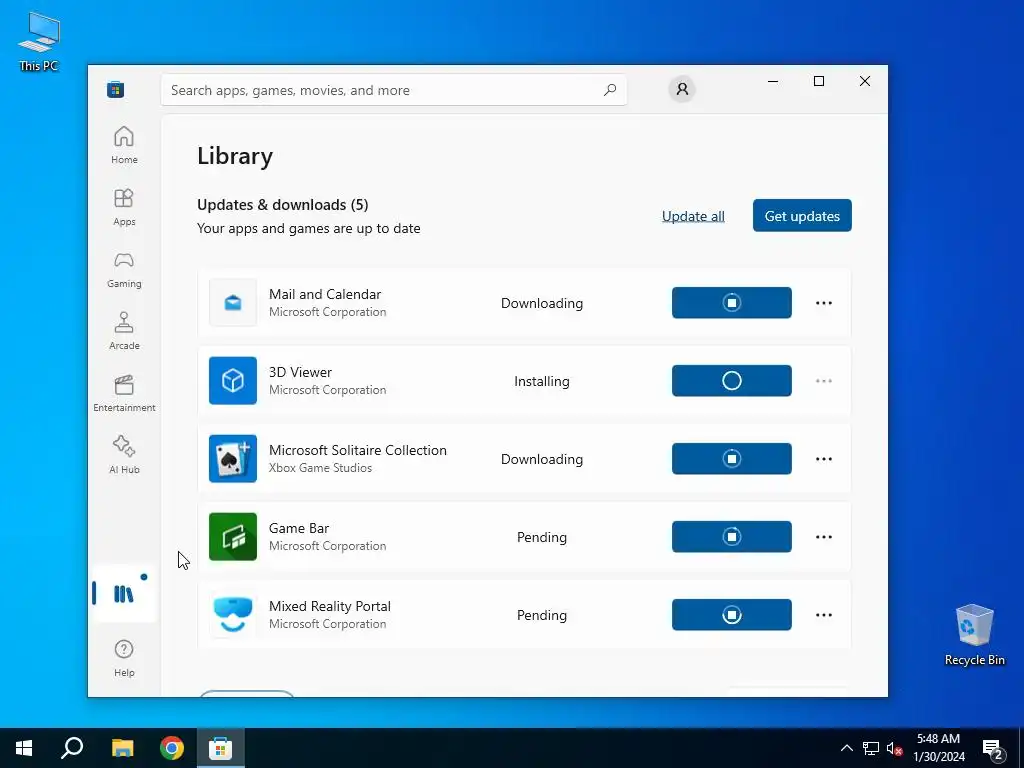This screenshot has width=1024, height=768.
Task: Open more options for Microsoft Solitaire Collection
Action: click(x=824, y=459)
